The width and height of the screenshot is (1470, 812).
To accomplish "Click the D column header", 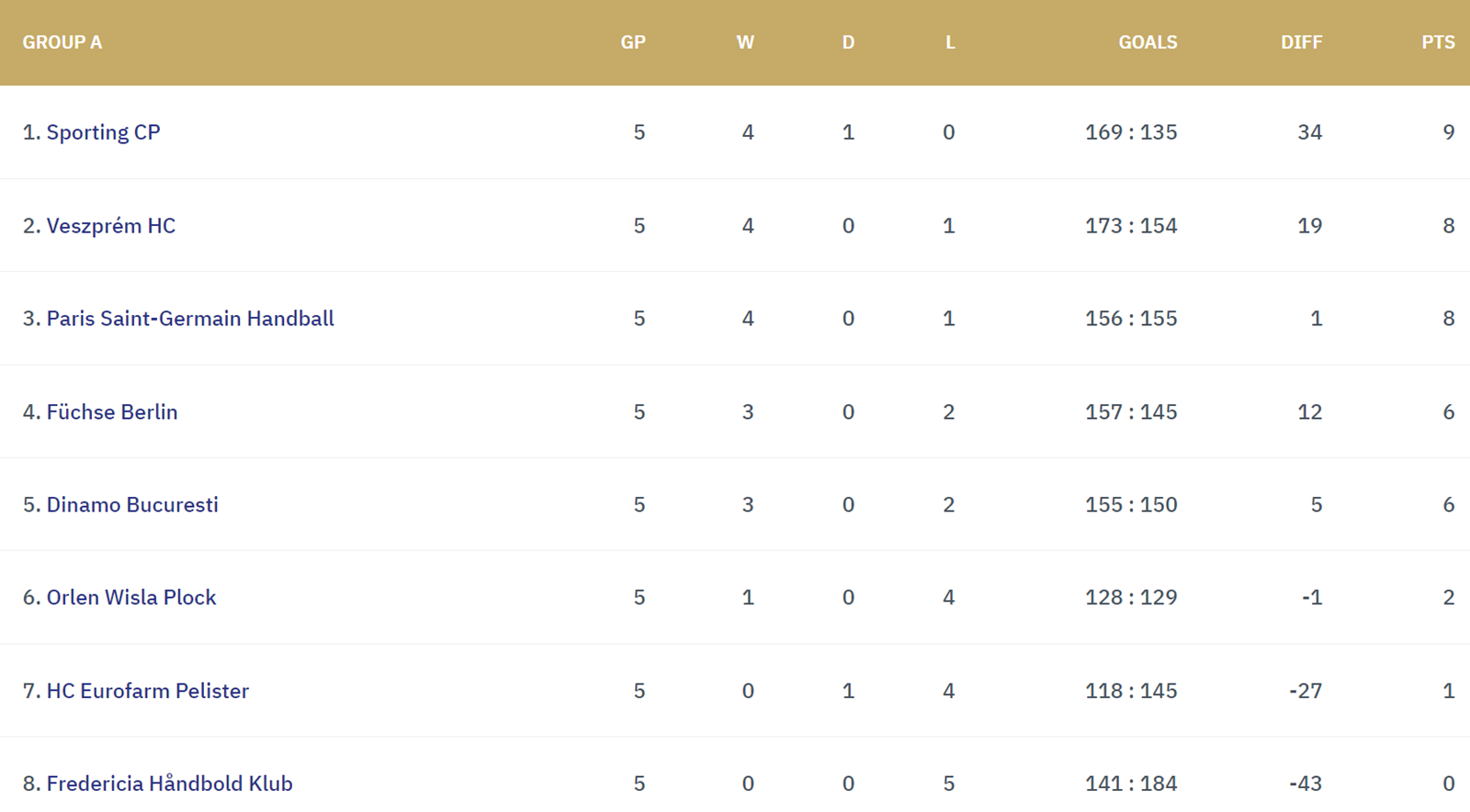I will tap(848, 42).
